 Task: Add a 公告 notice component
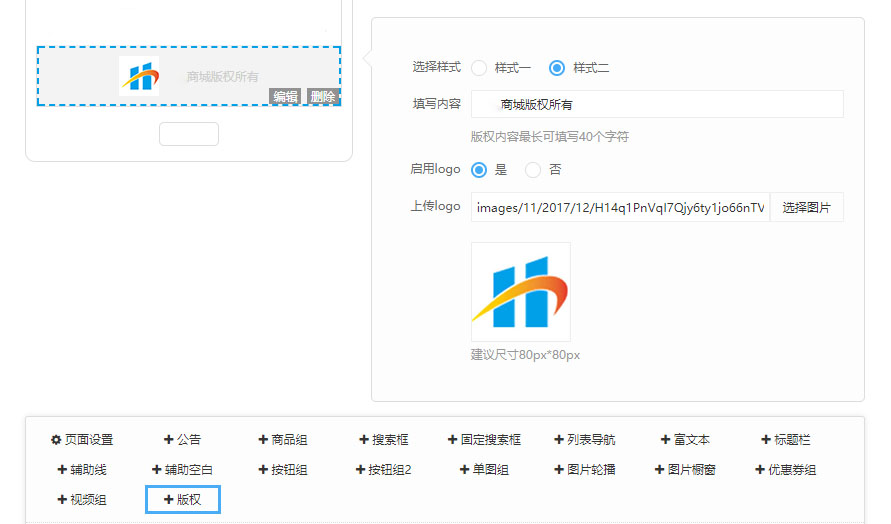(x=182, y=439)
